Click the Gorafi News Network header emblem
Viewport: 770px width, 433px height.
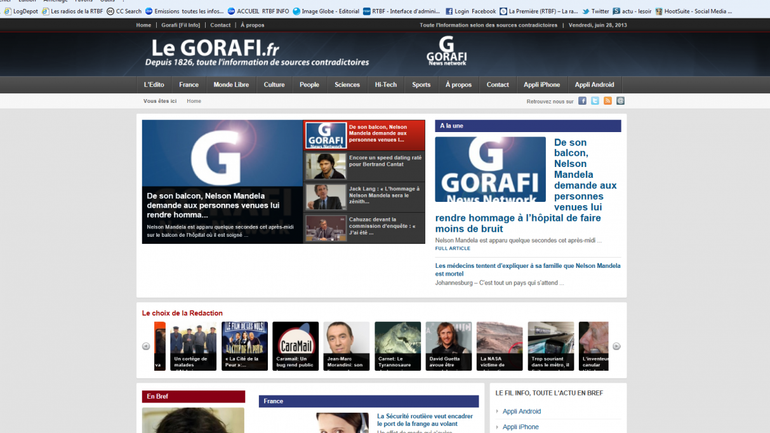point(446,51)
